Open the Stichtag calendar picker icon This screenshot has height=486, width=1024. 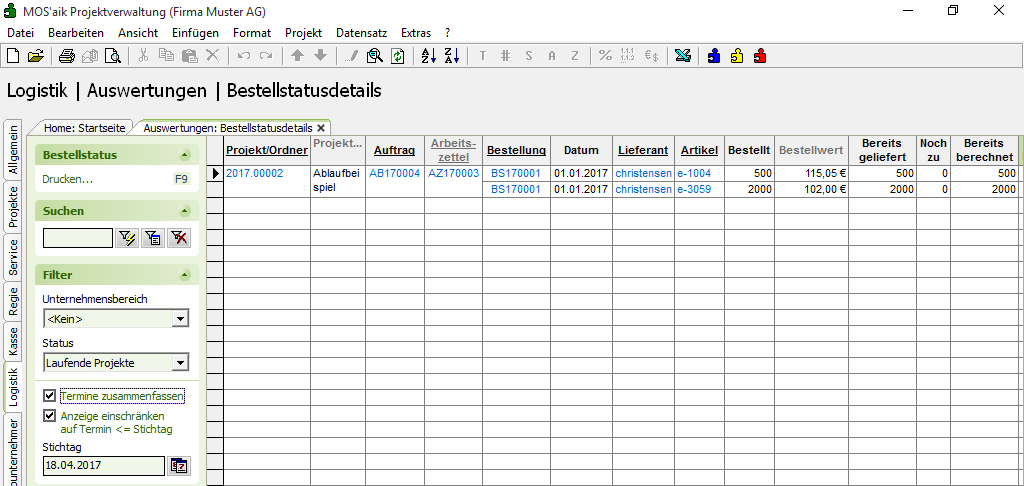click(179, 466)
